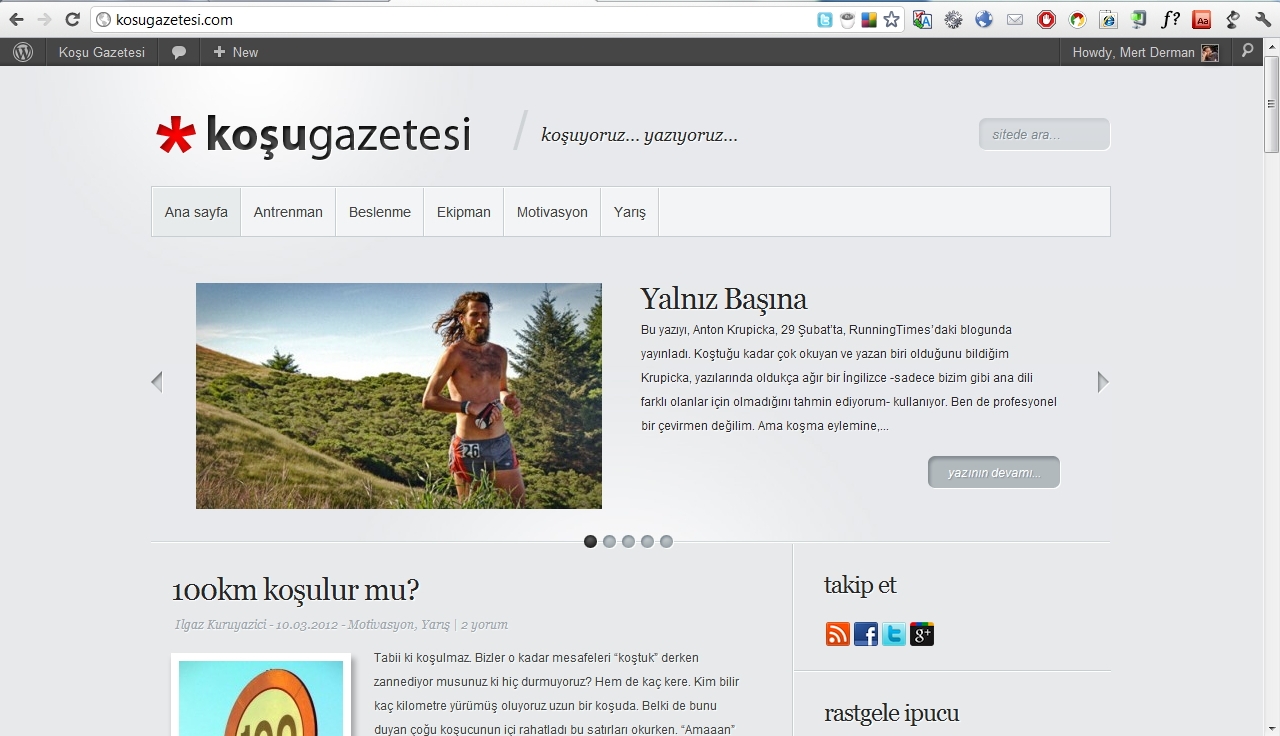The width and height of the screenshot is (1280, 736).
Task: Click the WordPress logo in admin bar
Action: click(x=23, y=52)
